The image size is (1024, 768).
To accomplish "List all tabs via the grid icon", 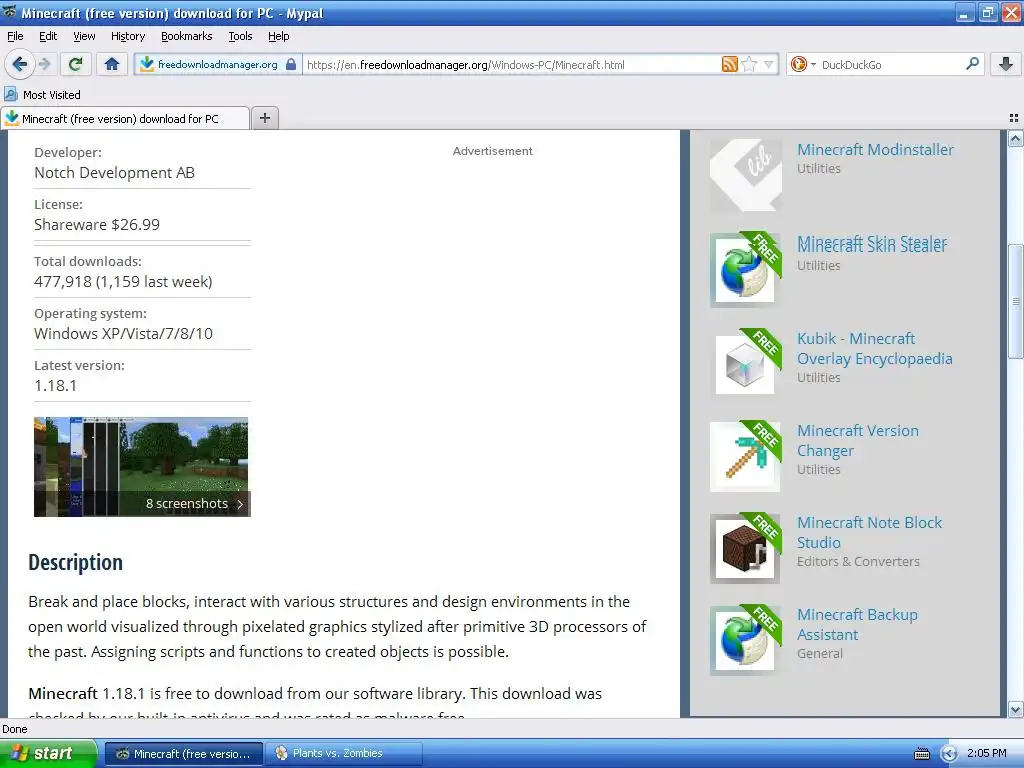I will (1014, 118).
